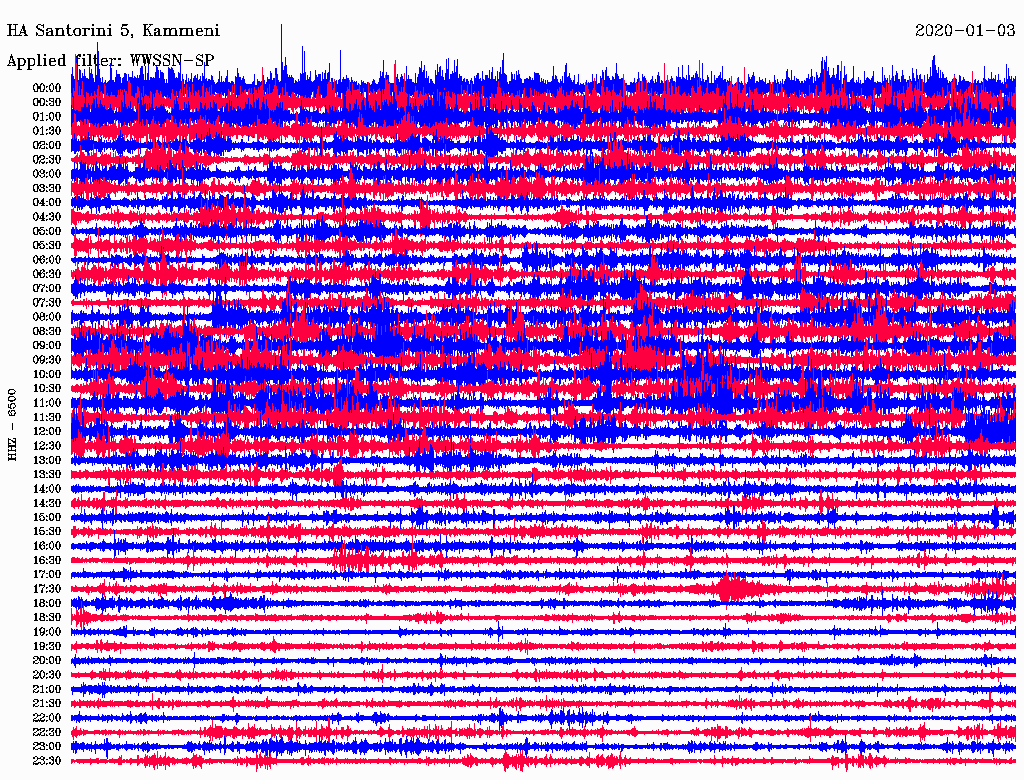Select the 18:00 time label
This screenshot has width=1024, height=780.
47,604
